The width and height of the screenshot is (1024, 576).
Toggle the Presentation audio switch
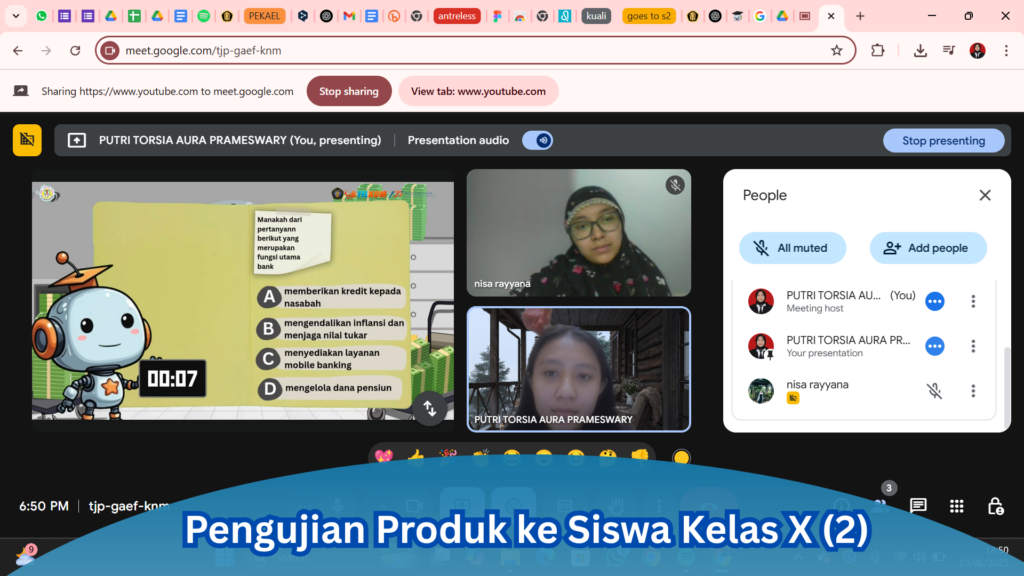tap(538, 141)
